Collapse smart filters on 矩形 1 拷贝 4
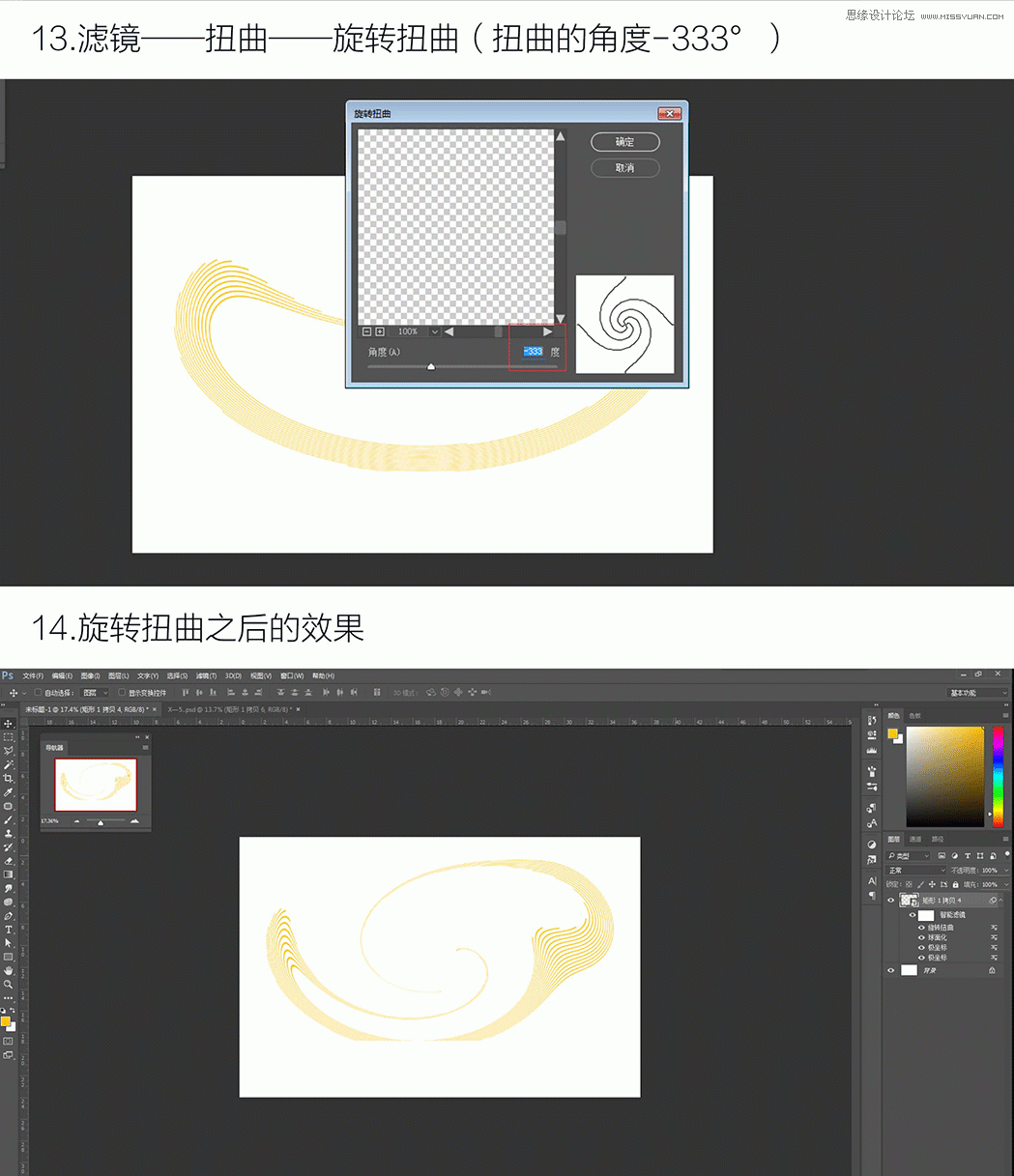The image size is (1014, 1176). tap(1000, 901)
